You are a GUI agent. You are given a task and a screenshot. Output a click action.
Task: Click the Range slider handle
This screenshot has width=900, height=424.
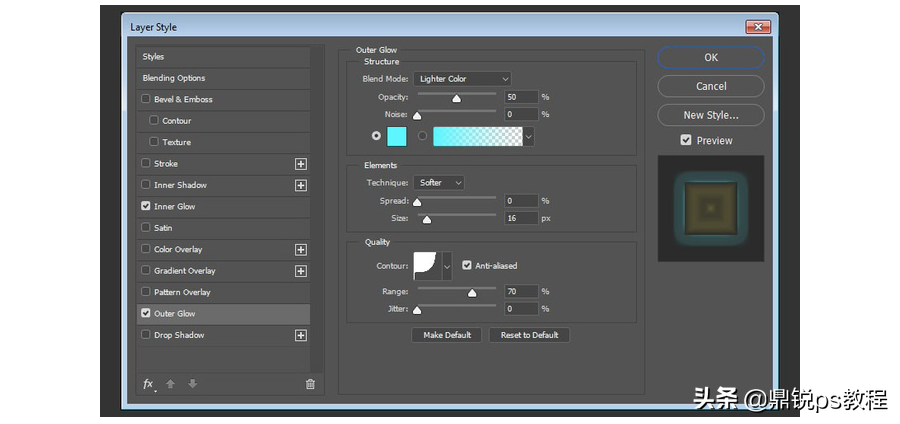pyautogui.click(x=472, y=293)
